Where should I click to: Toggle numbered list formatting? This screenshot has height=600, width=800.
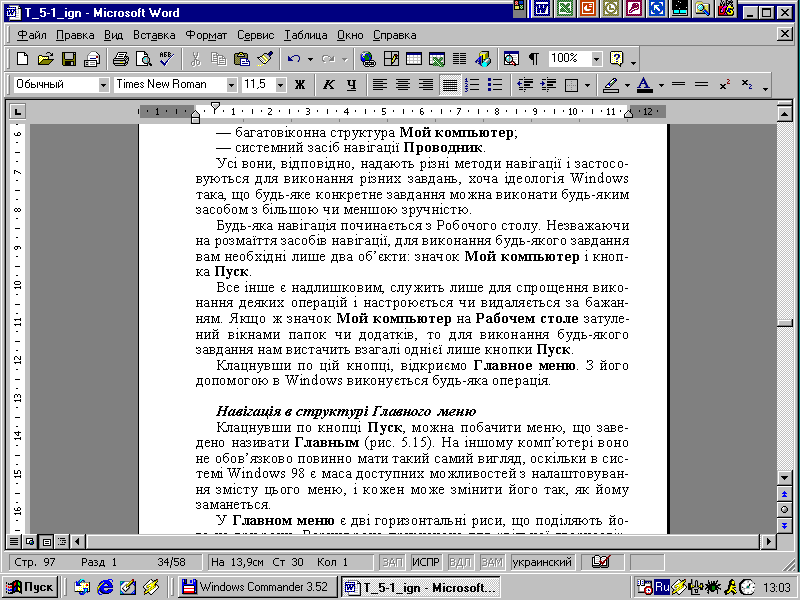(472, 85)
